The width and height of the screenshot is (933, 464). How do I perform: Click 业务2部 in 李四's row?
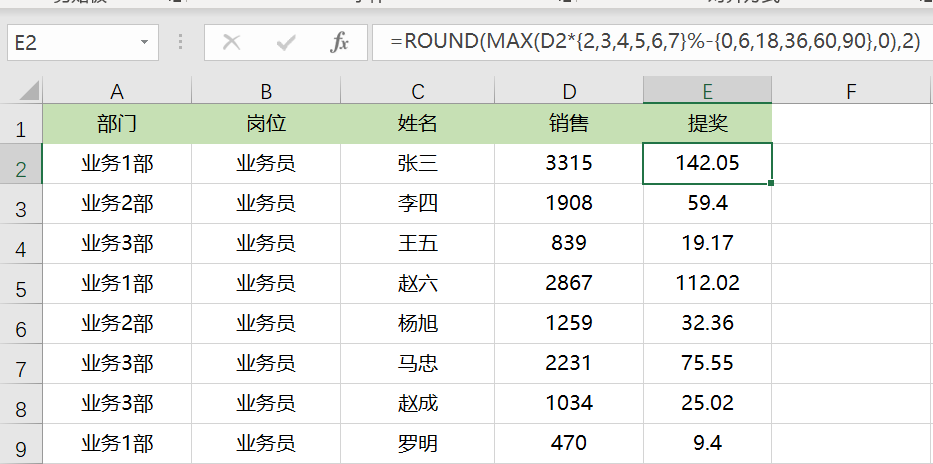point(117,203)
